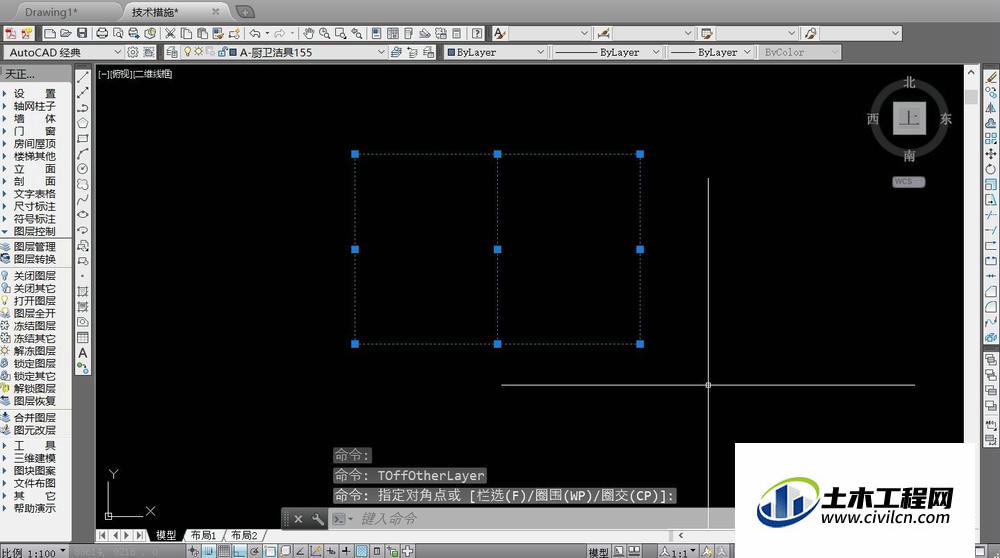
Task: Open the ByLayer color dropdown
Action: point(496,52)
